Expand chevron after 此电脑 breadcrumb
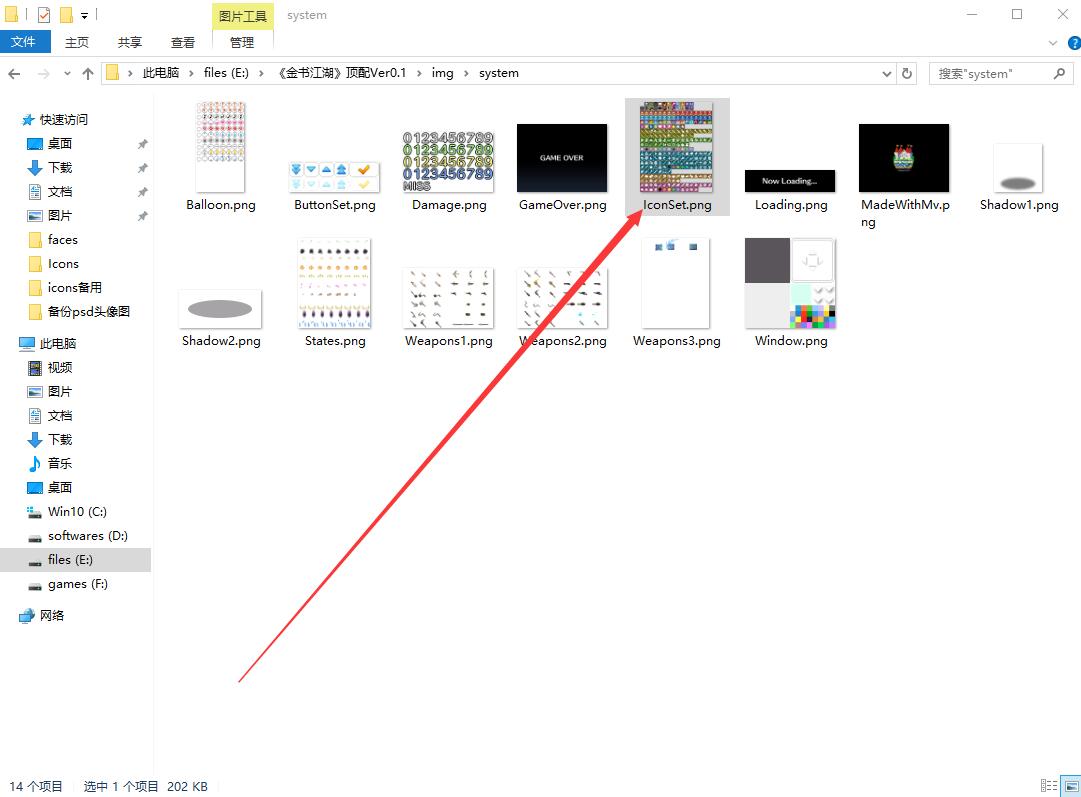This screenshot has width=1081, height=797. click(x=192, y=73)
